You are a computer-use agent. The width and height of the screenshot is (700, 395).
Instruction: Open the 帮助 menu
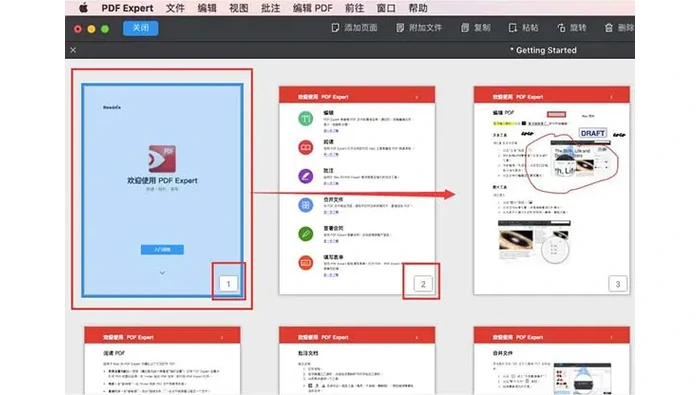(x=418, y=8)
